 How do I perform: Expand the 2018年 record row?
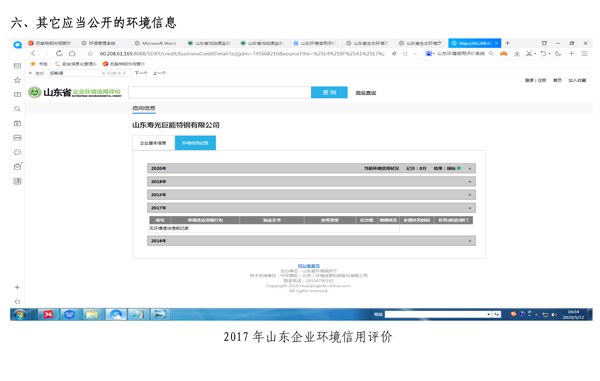click(x=311, y=195)
